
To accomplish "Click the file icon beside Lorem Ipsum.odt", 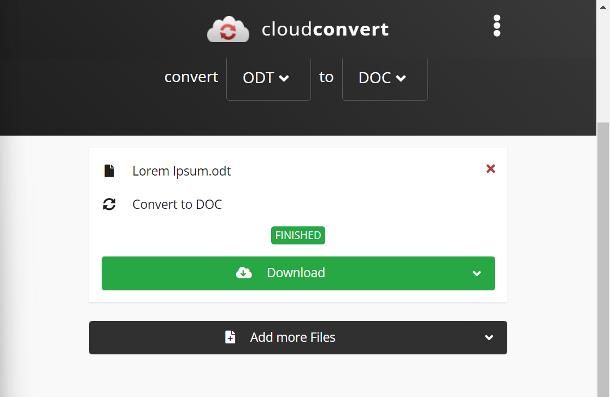I will point(109,170).
